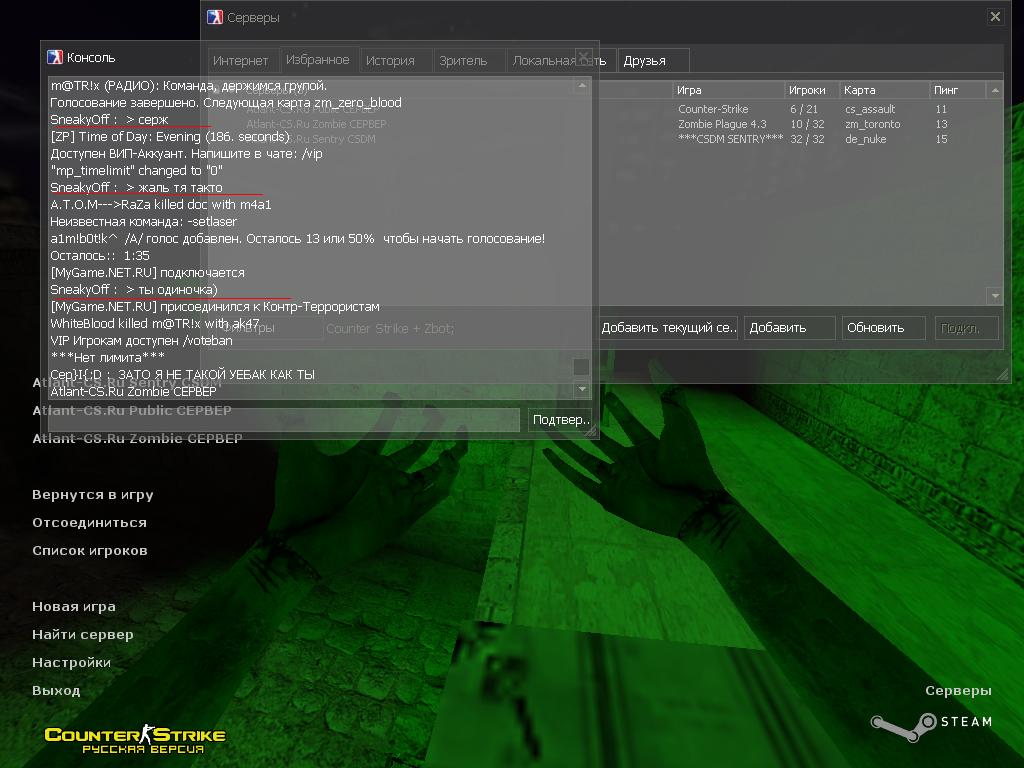
Task: Open Настройки menu item
Action: [71, 663]
